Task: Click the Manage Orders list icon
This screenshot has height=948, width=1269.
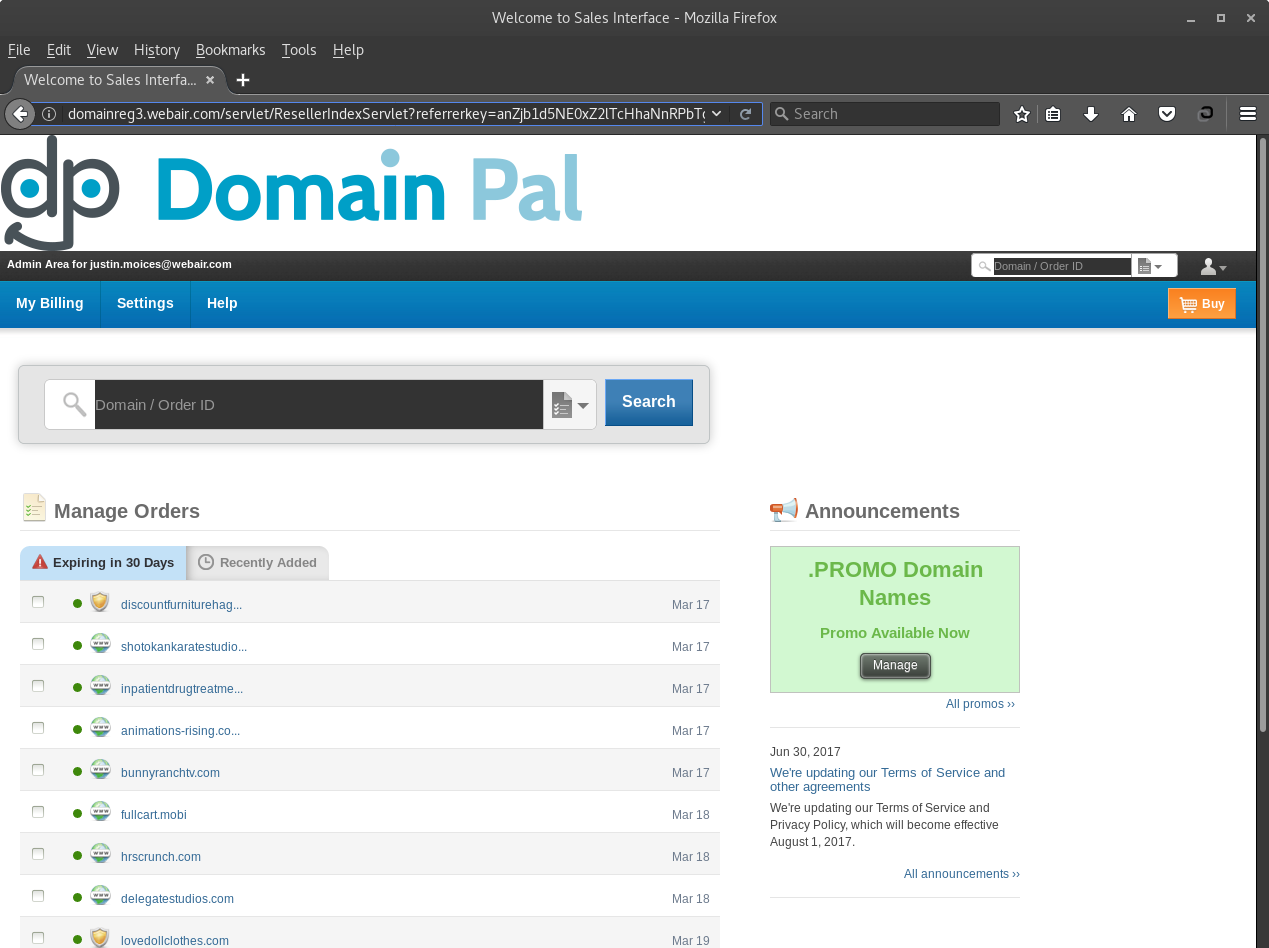Action: (34, 508)
